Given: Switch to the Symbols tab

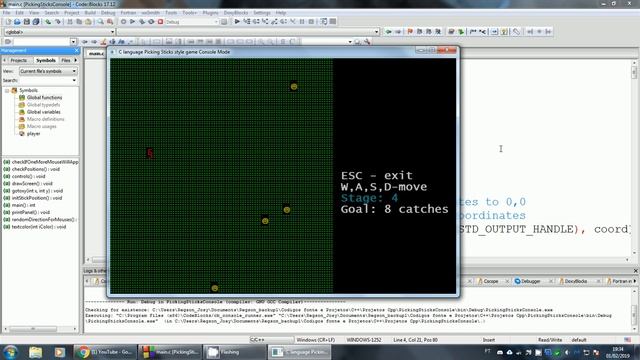Looking at the screenshot, I should coord(45,60).
